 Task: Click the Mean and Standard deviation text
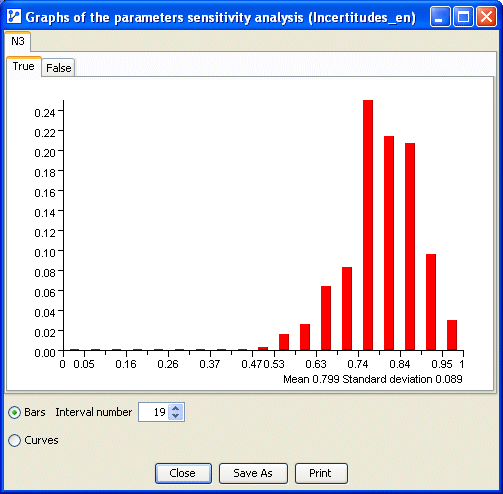coord(373,379)
